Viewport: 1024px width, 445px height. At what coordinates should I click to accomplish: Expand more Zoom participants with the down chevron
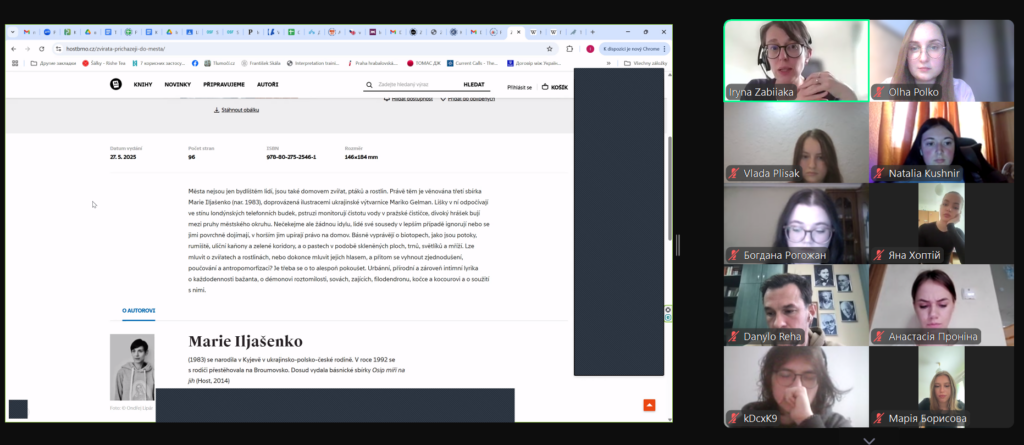click(x=869, y=440)
